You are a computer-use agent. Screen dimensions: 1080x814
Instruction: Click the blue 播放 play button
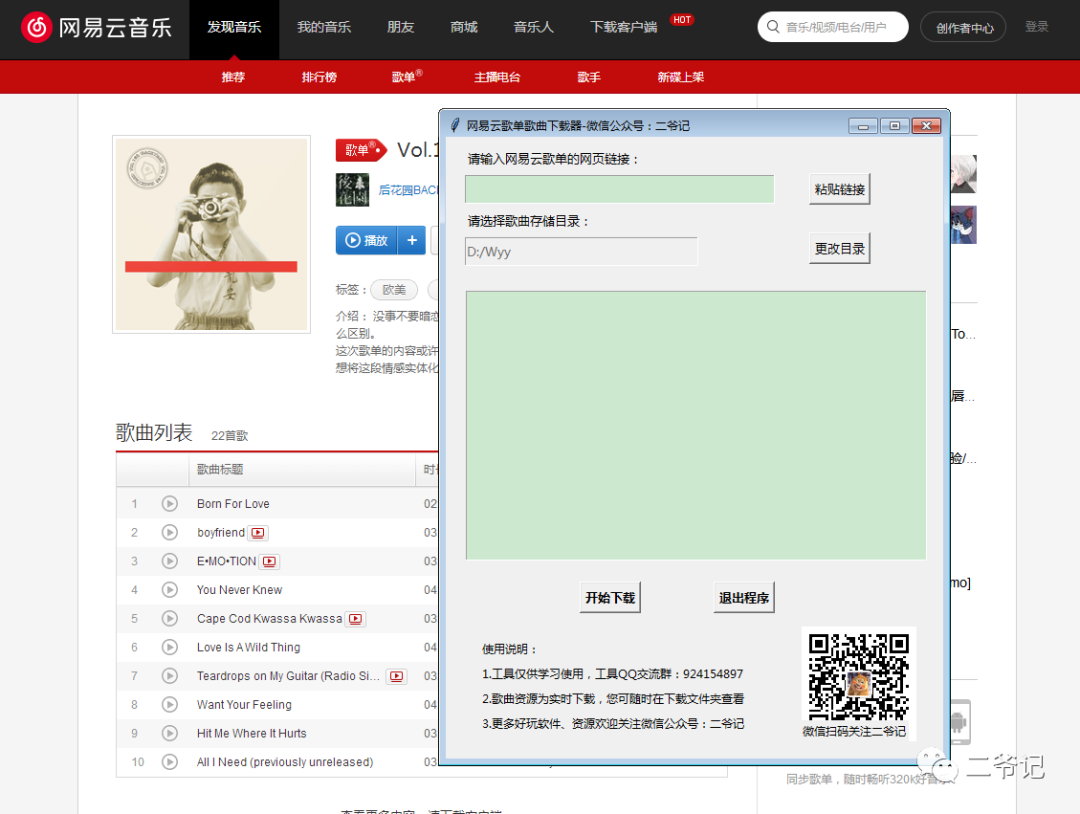tap(366, 240)
